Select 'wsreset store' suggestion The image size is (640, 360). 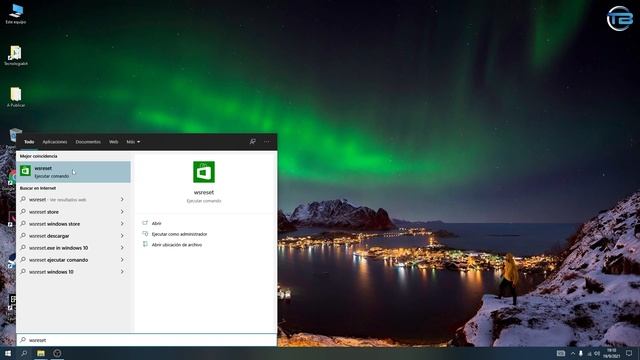pos(72,212)
